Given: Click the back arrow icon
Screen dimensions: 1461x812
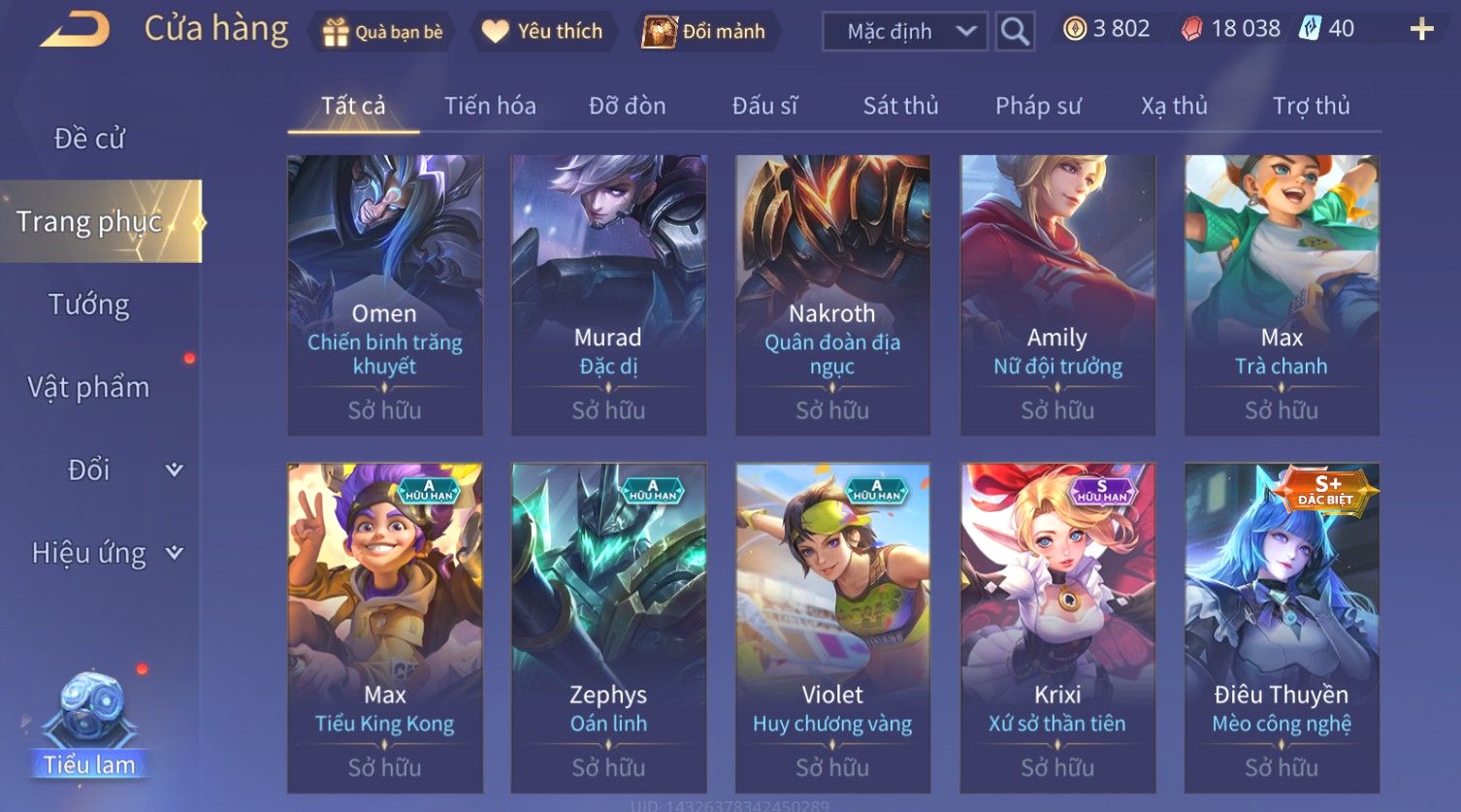Looking at the screenshot, I should point(75,29).
